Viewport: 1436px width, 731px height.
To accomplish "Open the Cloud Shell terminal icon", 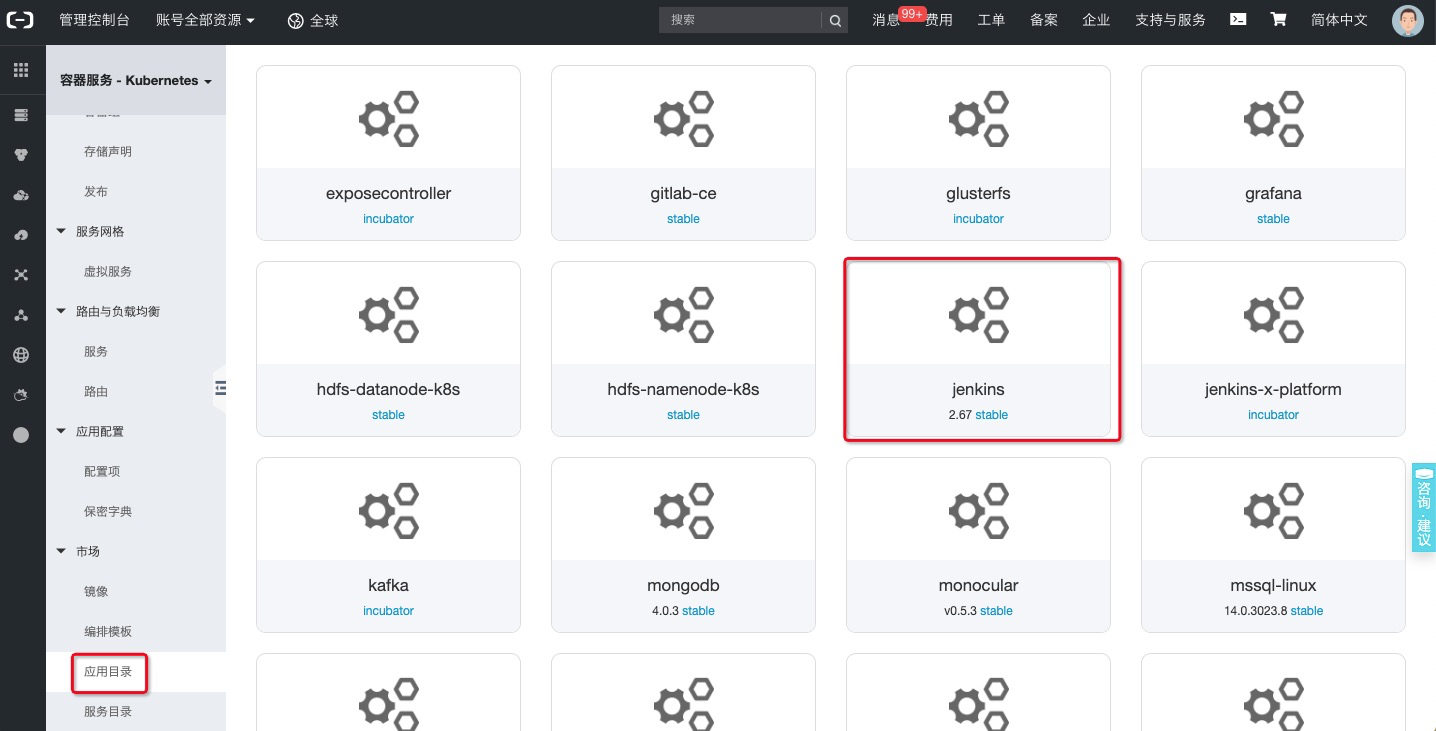I will pos(1238,19).
